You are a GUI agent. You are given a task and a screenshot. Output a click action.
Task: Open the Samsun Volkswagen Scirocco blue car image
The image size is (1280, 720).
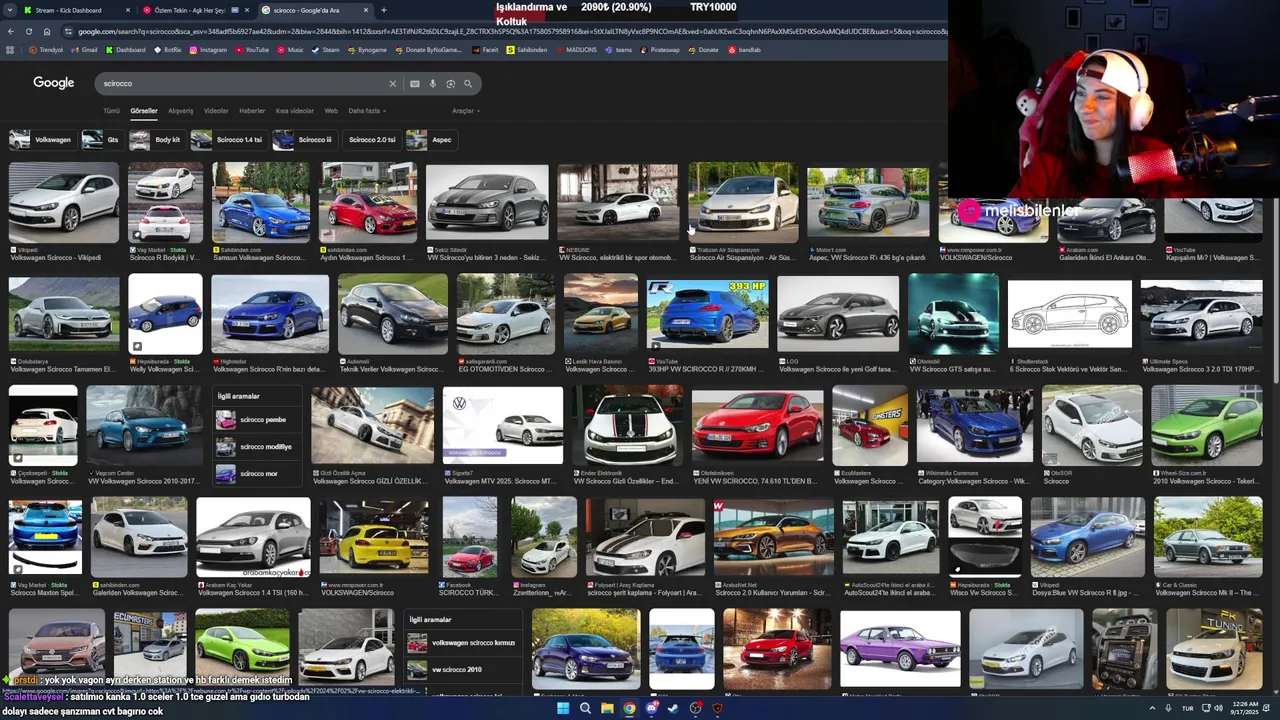(261, 203)
